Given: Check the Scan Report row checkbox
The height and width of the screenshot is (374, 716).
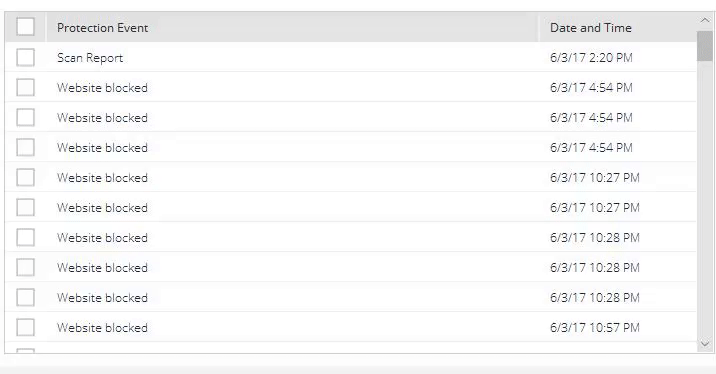Looking at the screenshot, I should click(x=25, y=58).
